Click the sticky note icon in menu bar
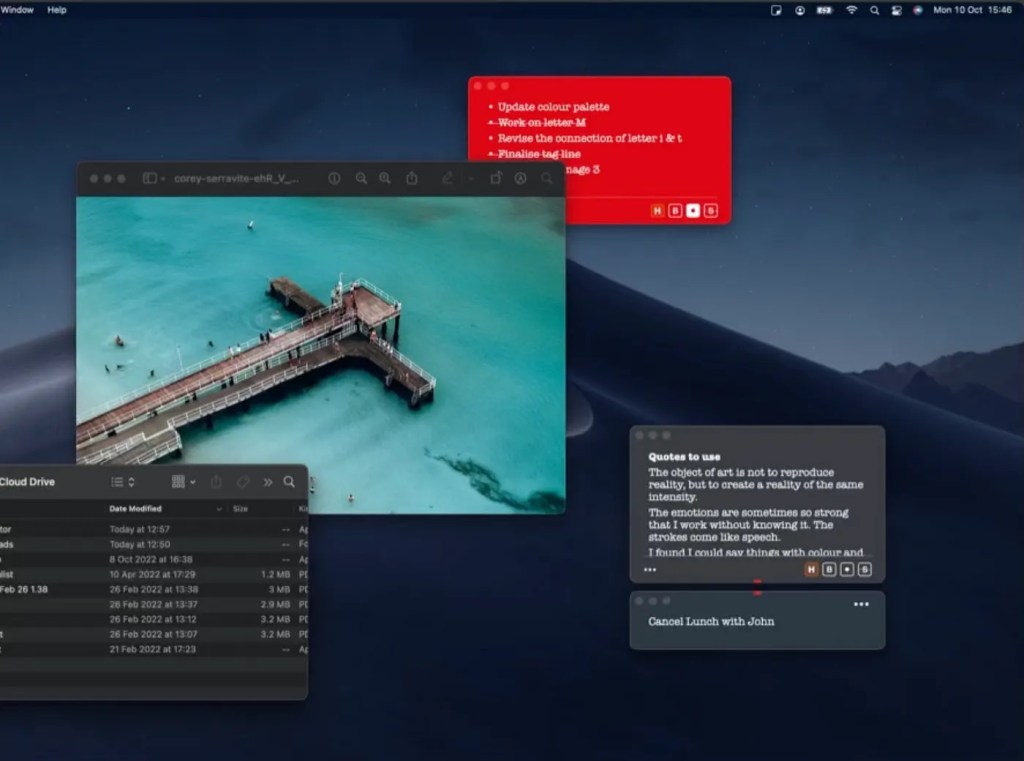The height and width of the screenshot is (761, 1024). [x=776, y=10]
